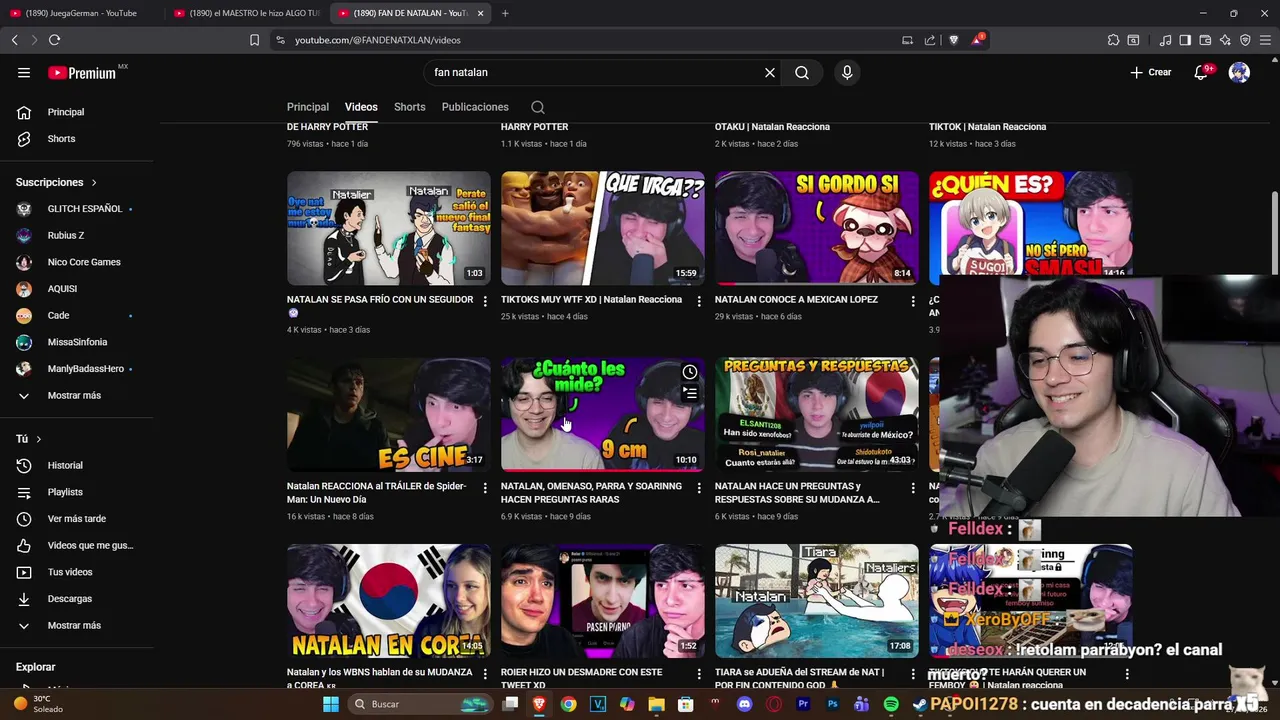Click the browser address bar URL
The image size is (1280, 720).
[x=378, y=40]
